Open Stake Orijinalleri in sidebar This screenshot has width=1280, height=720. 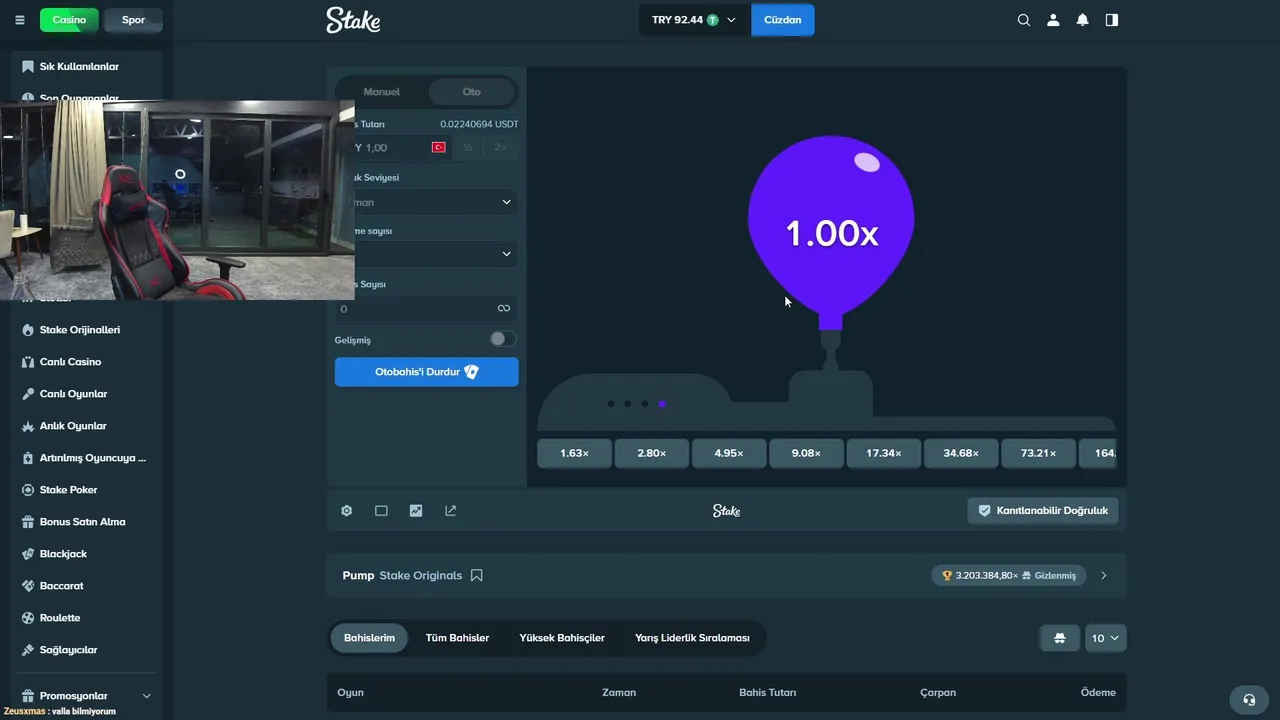click(x=82, y=329)
